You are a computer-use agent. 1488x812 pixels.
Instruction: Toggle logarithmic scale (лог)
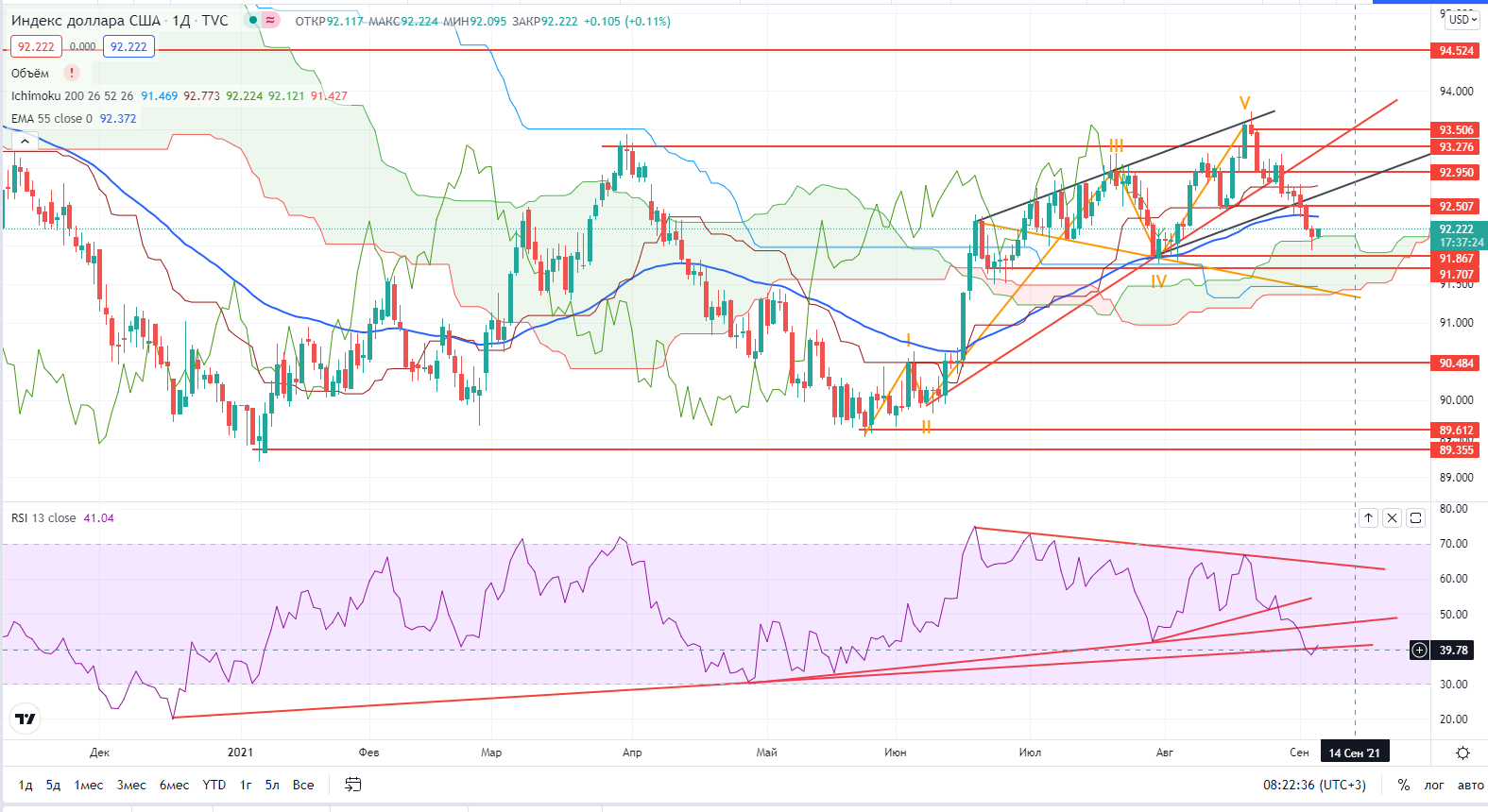1434,785
